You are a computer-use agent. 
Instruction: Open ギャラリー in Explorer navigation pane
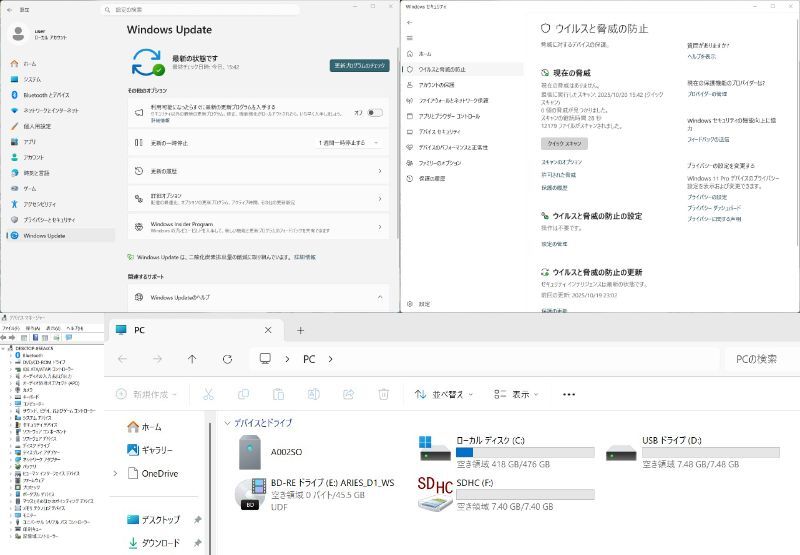(150, 450)
